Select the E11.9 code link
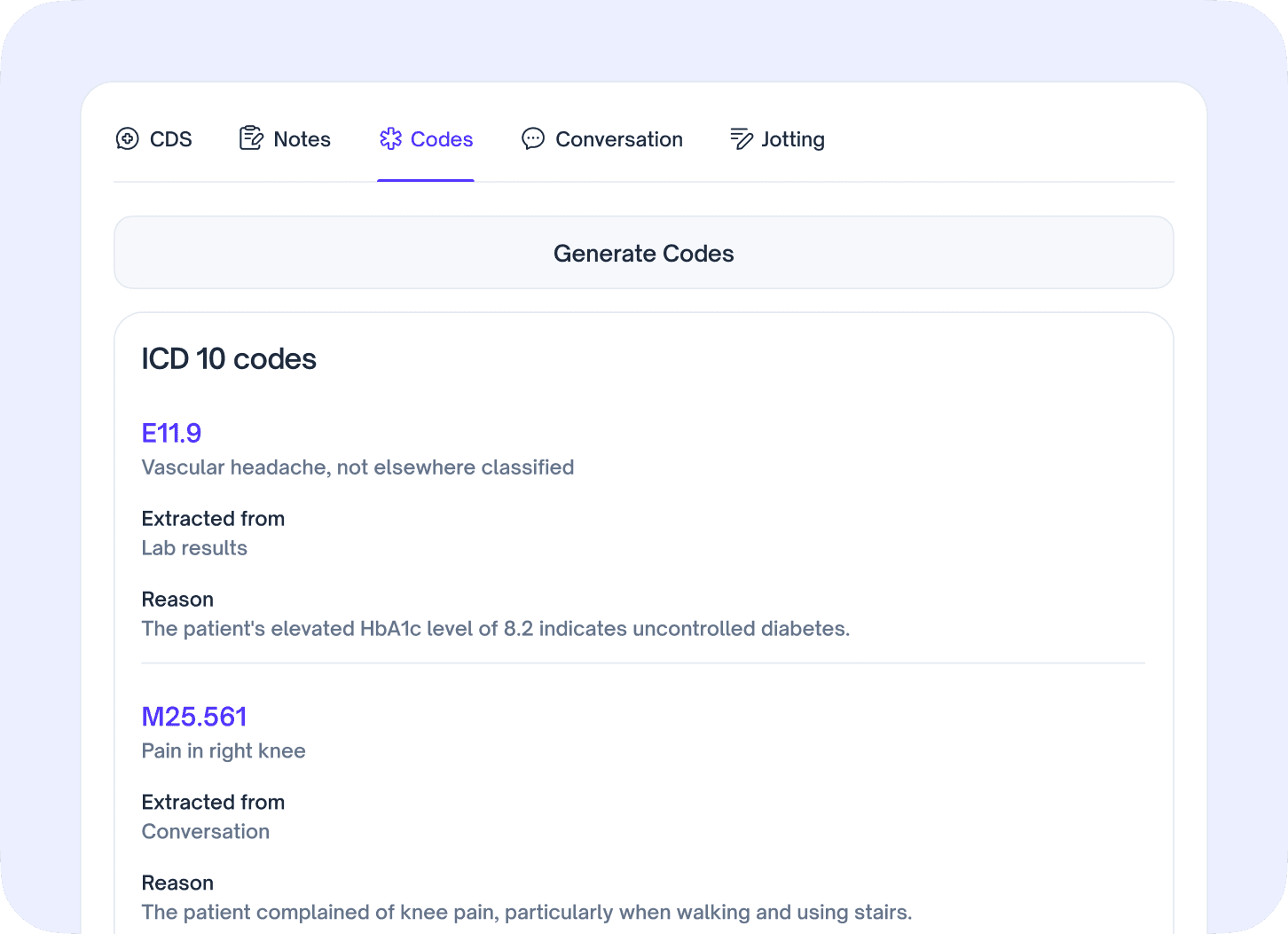 click(x=171, y=433)
